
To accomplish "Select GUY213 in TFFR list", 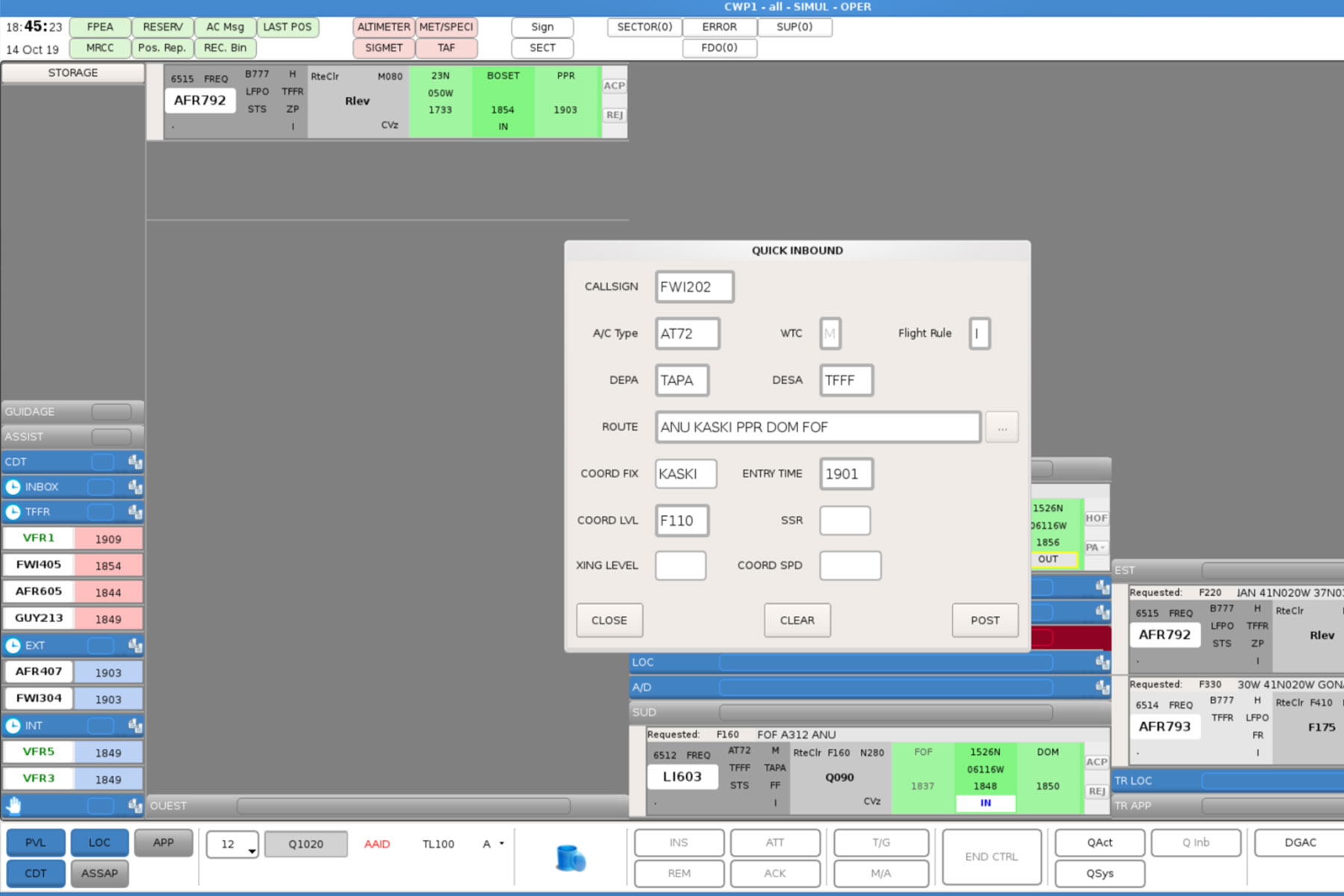I will pyautogui.click(x=39, y=618).
